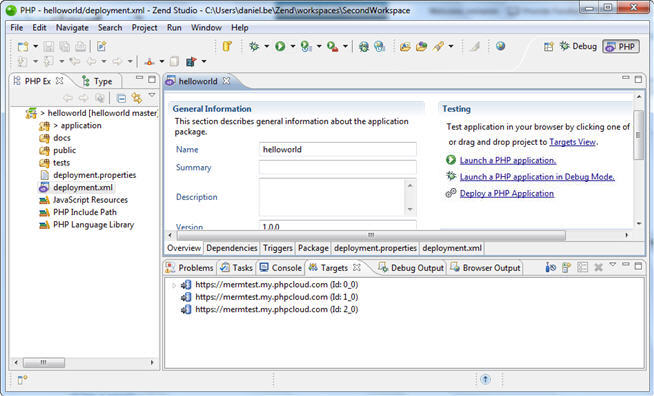Viewport: 654px width, 396px height.
Task: Click the Search flashlight toolbar icon
Action: [x=438, y=46]
